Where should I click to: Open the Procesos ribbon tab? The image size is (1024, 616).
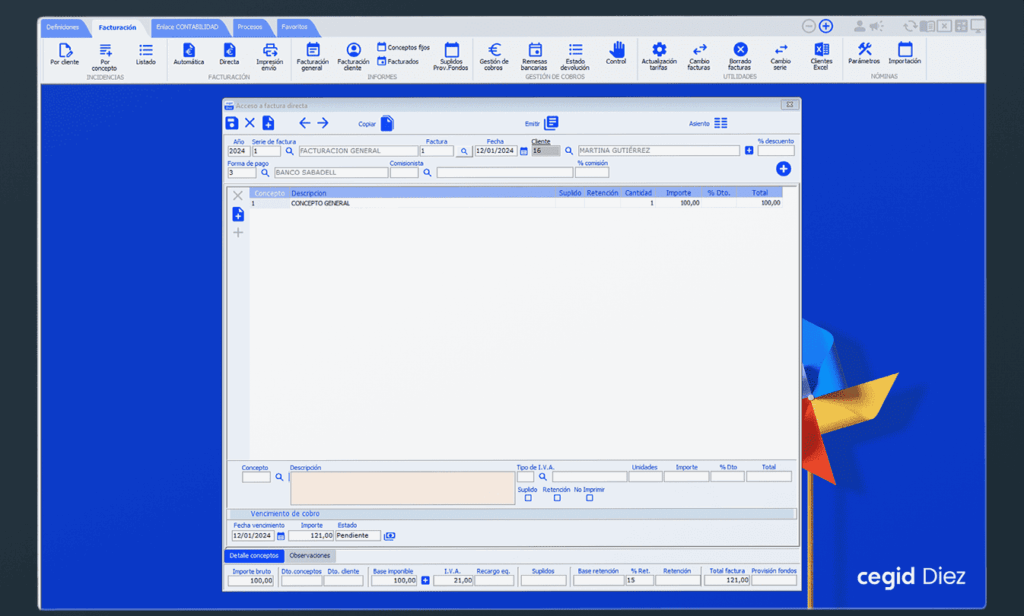pos(249,27)
